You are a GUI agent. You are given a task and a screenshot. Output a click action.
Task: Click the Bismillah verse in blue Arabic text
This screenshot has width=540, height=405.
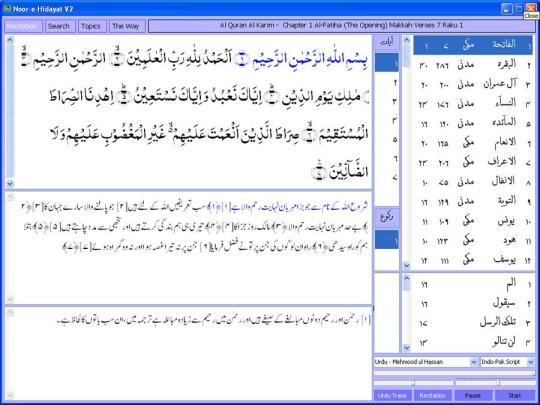coord(310,60)
